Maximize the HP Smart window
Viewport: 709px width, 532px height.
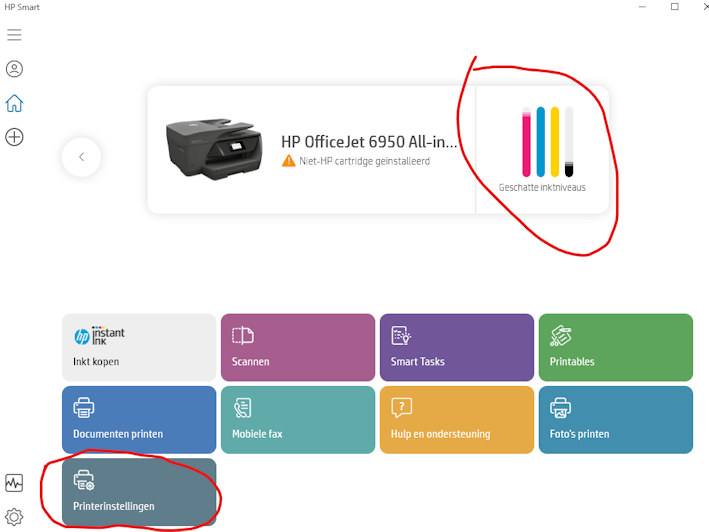[675, 7]
